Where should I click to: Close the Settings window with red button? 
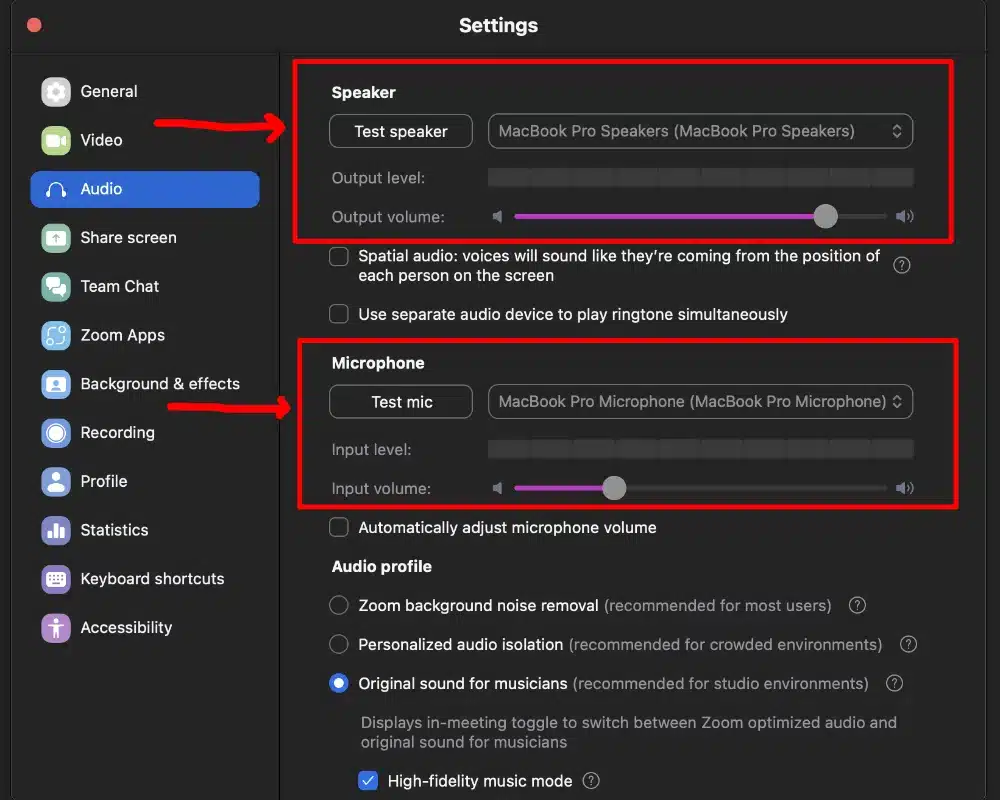coord(34,26)
